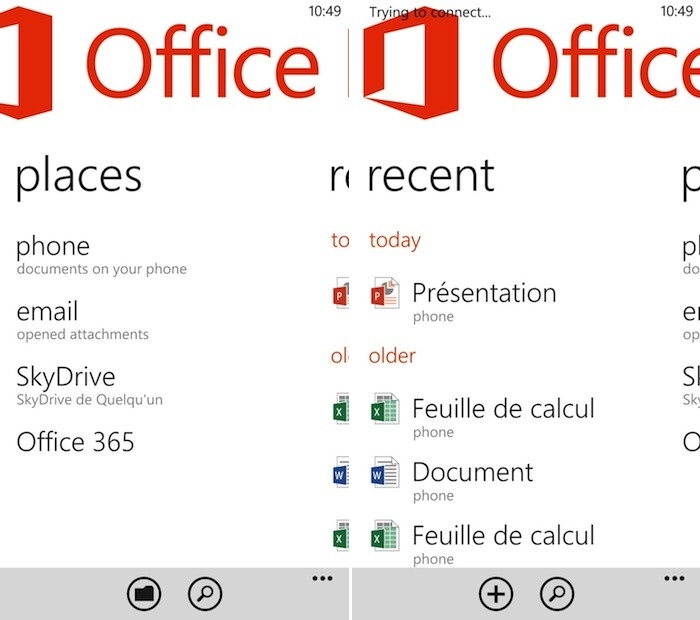Open the phone documents location

(x=102, y=255)
